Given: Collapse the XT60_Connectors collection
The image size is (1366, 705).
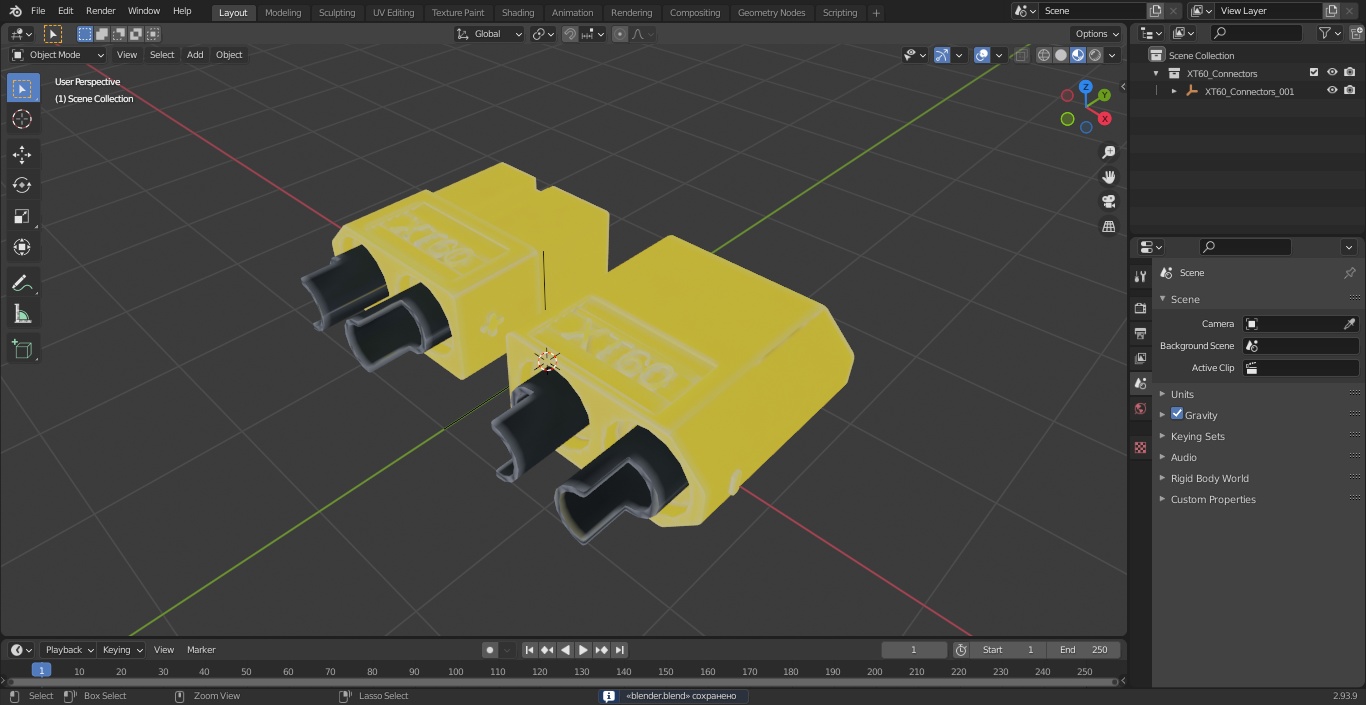Looking at the screenshot, I should 1157,73.
